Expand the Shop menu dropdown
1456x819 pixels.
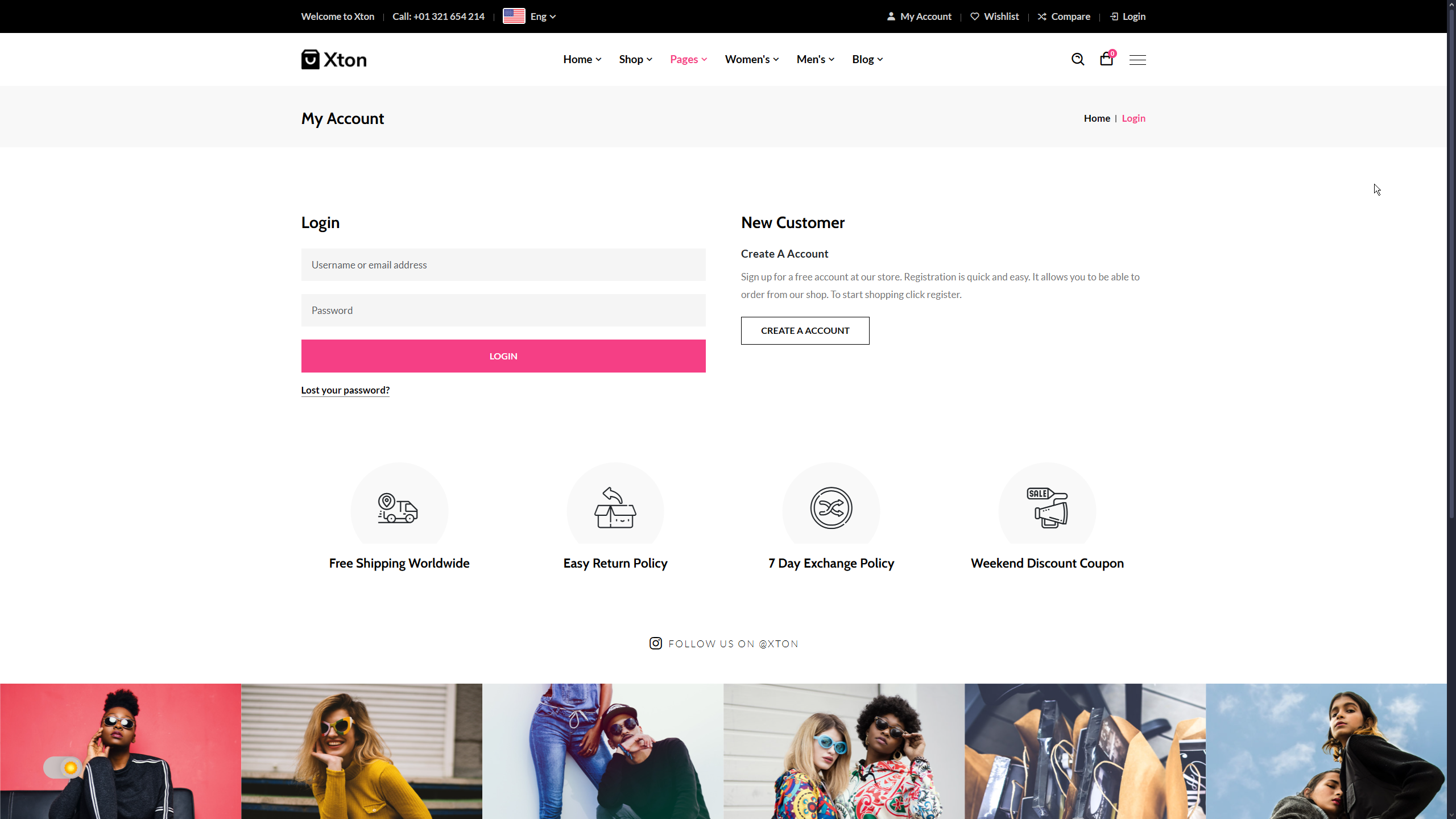635,59
